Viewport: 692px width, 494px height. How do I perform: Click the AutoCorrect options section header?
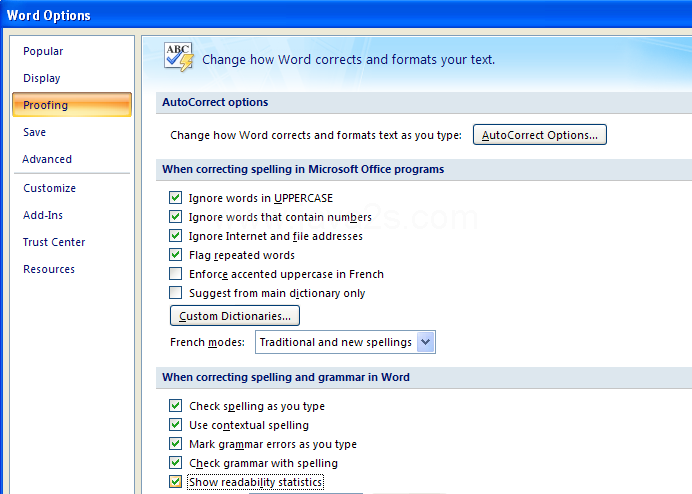tap(424, 102)
